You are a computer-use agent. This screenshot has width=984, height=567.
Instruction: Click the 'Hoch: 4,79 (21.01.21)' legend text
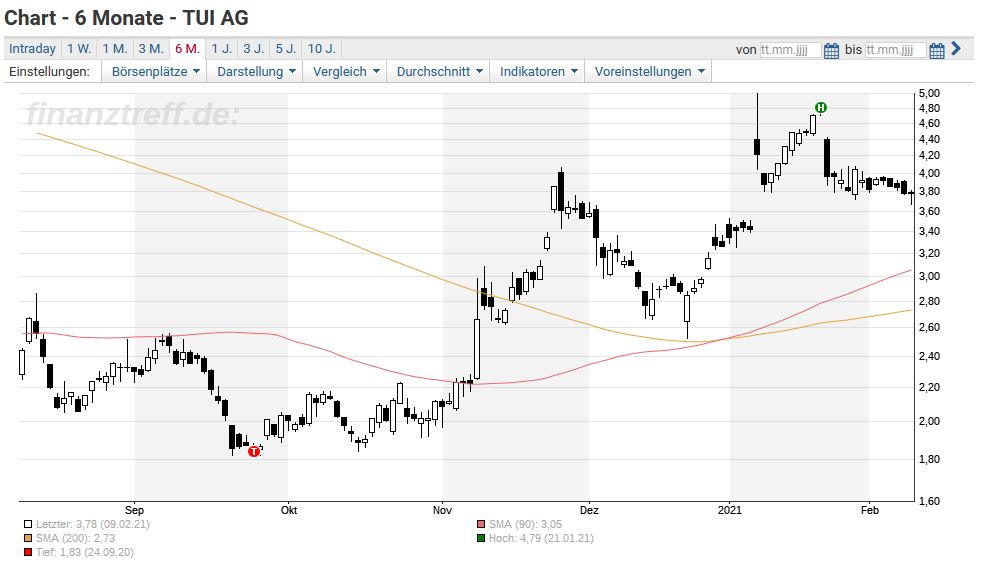541,538
